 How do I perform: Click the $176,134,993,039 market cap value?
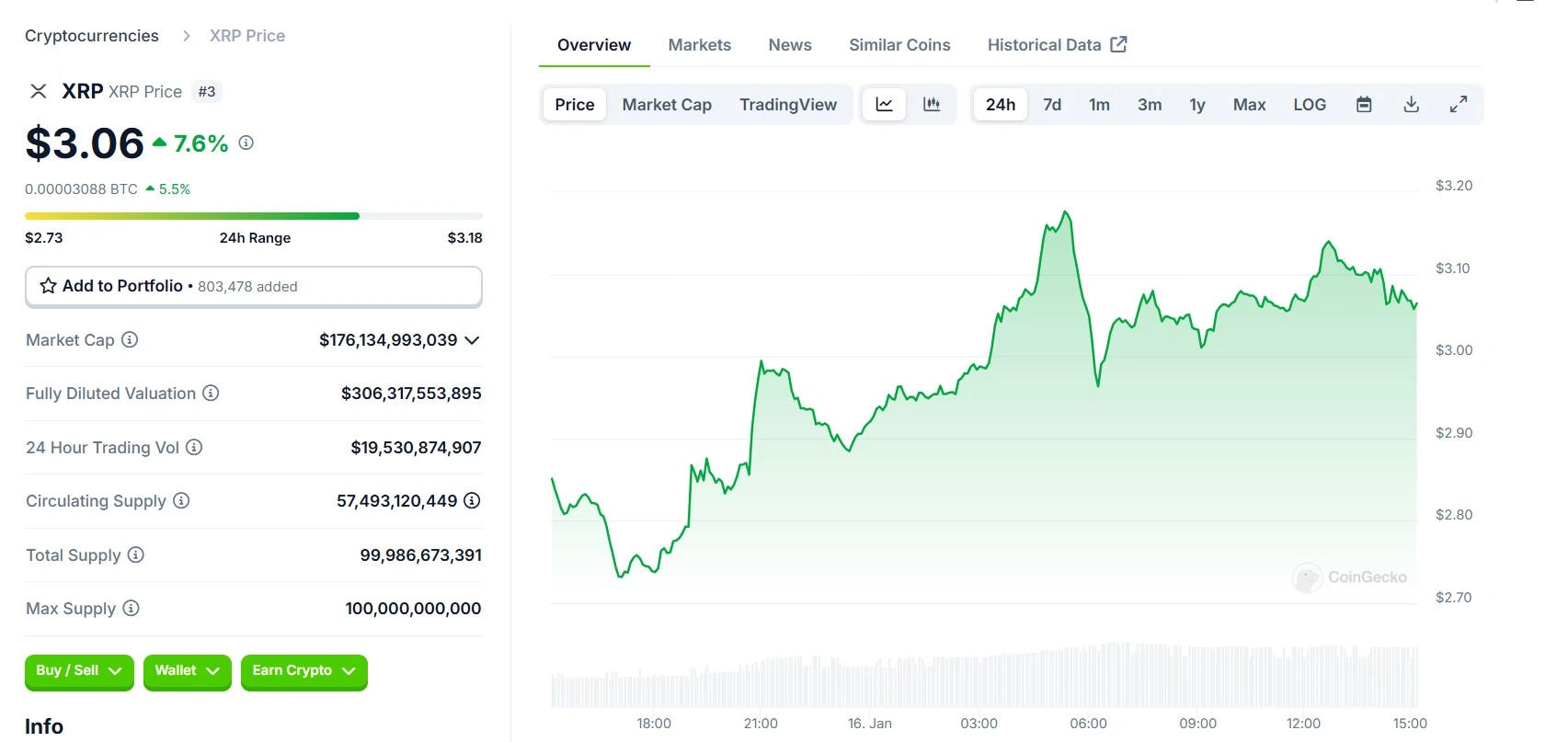[388, 340]
